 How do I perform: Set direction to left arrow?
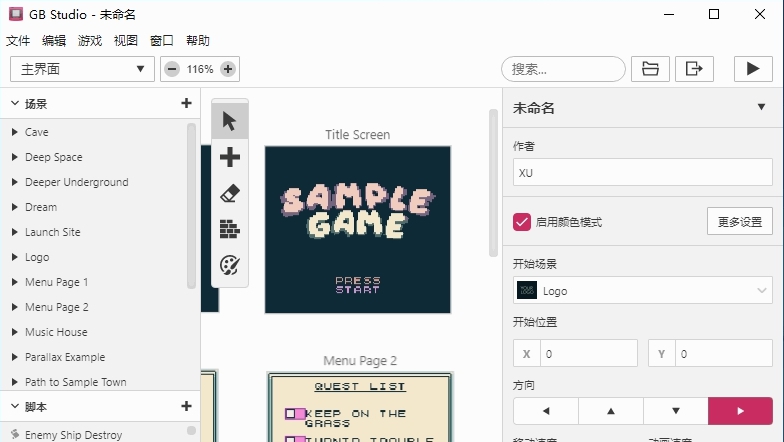point(546,411)
